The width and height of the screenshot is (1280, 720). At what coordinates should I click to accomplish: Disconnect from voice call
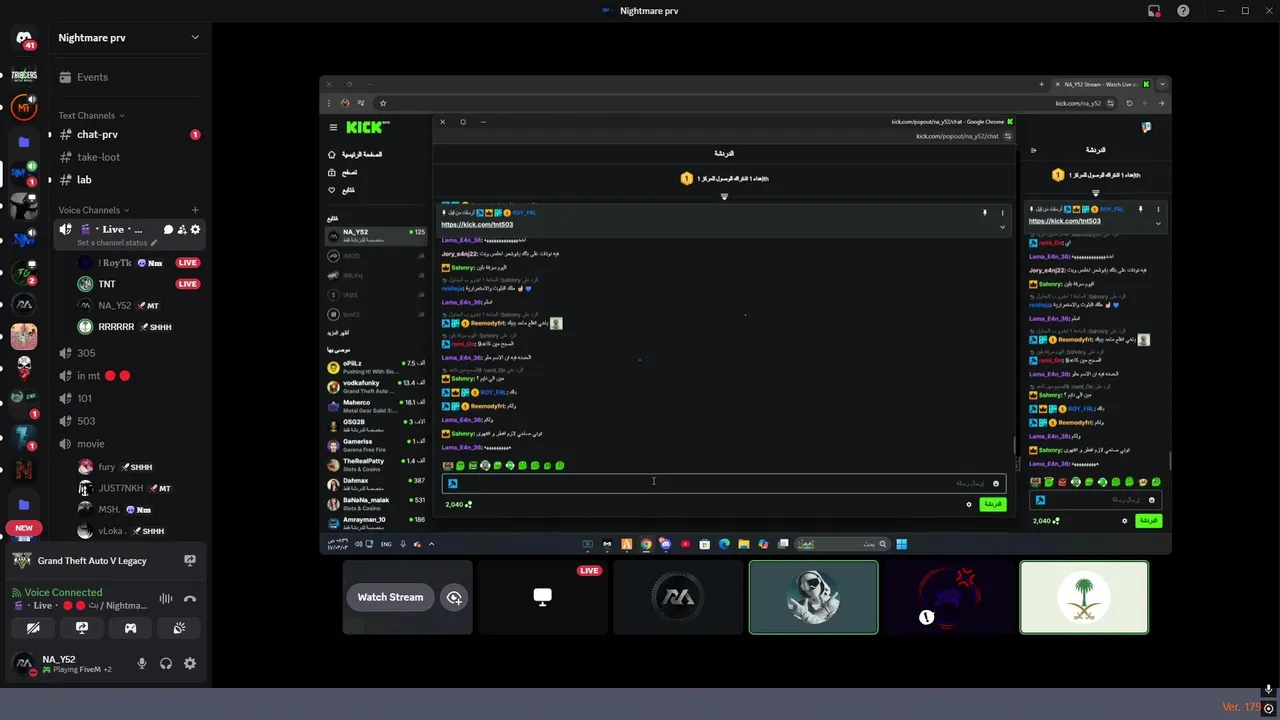[190, 599]
